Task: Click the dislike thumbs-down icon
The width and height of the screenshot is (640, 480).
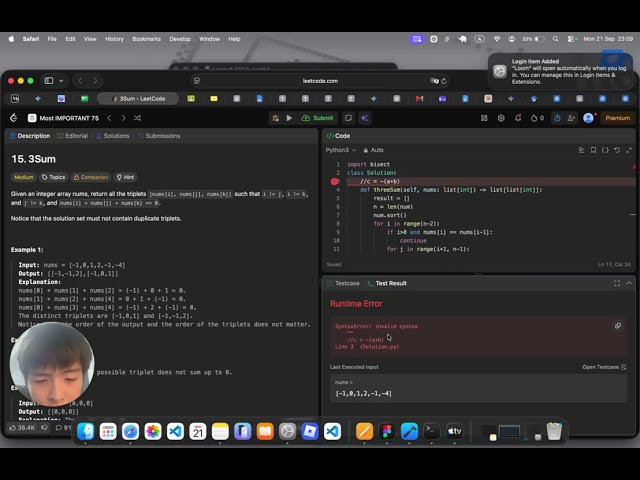Action: [44, 428]
